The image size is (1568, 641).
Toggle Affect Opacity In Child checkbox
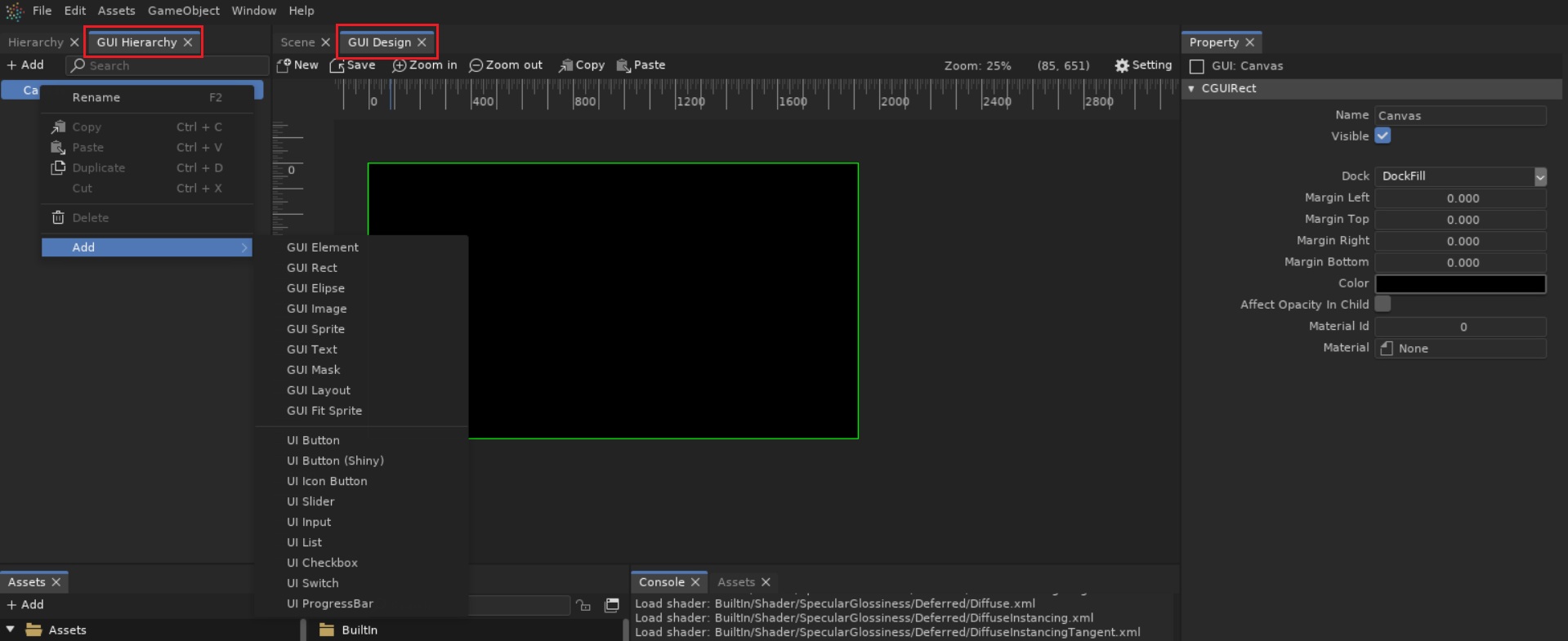point(1383,304)
